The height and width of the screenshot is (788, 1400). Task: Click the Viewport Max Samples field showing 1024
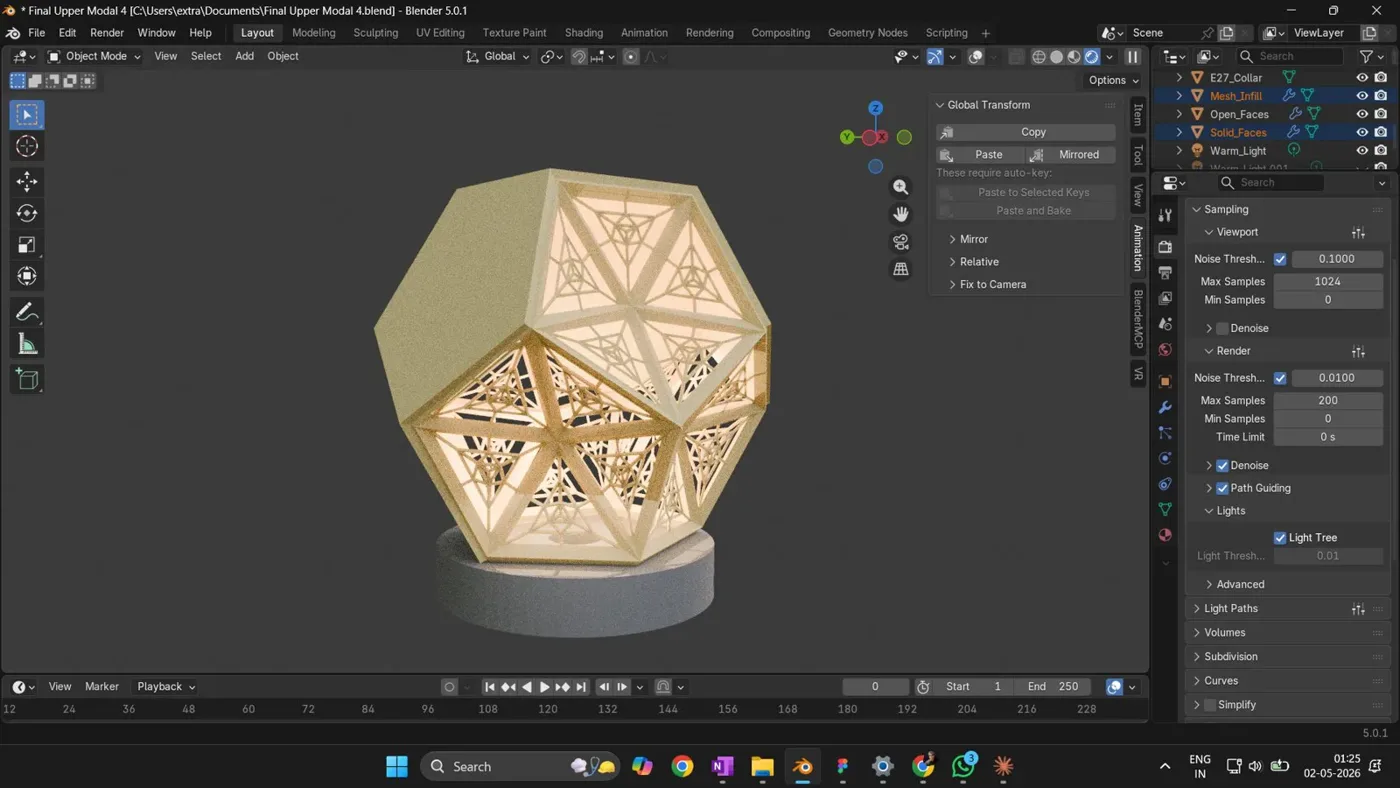tap(1328, 281)
